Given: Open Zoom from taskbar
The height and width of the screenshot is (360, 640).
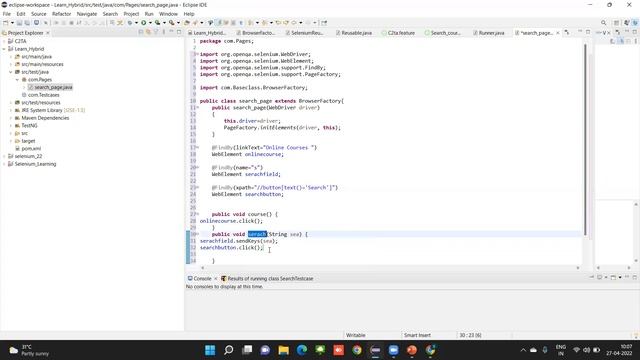Looking at the screenshot, I should [x=394, y=350].
